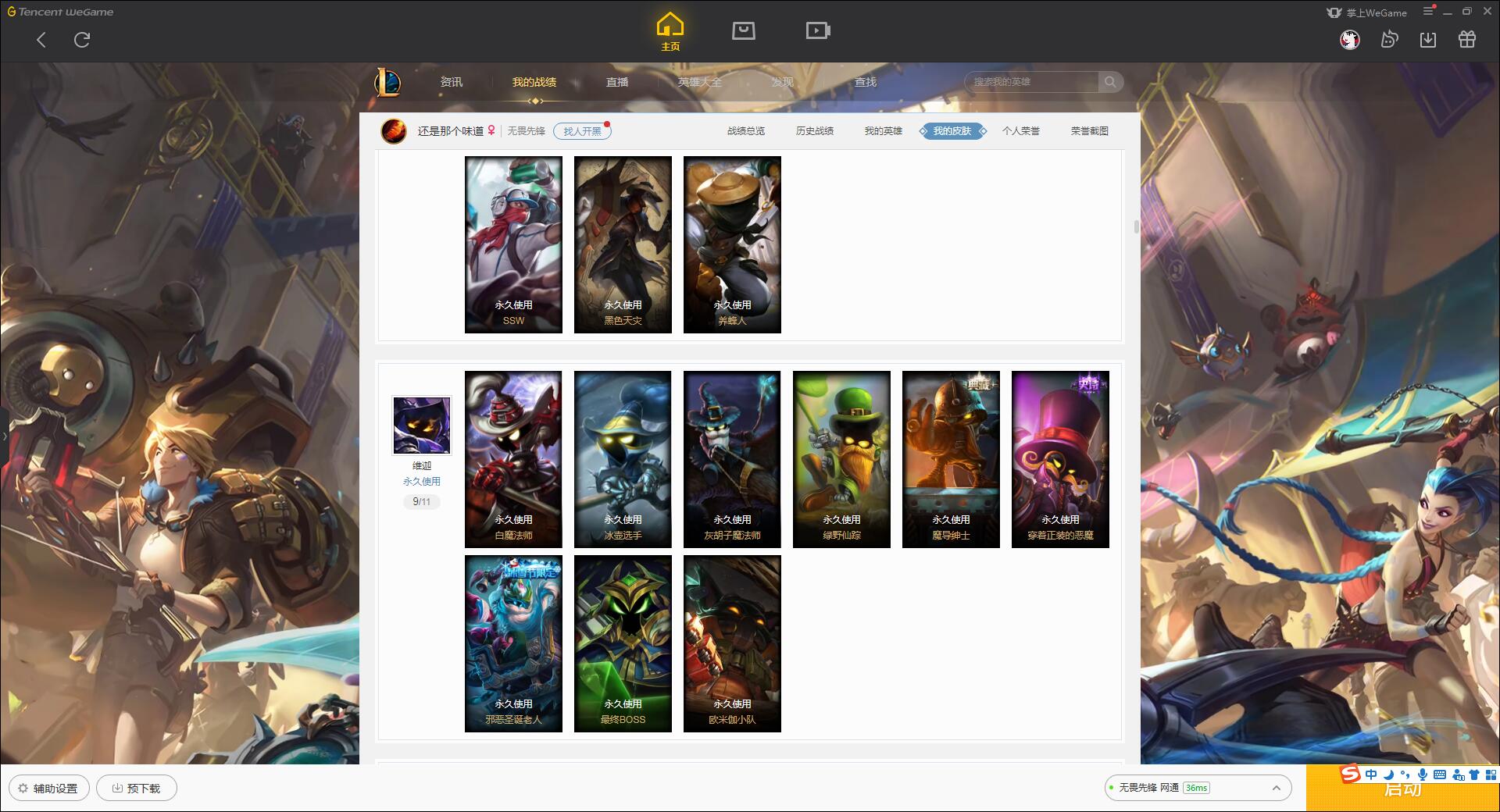This screenshot has height=812, width=1500.
Task: Click the 9/11 skin count badge
Action: [422, 501]
